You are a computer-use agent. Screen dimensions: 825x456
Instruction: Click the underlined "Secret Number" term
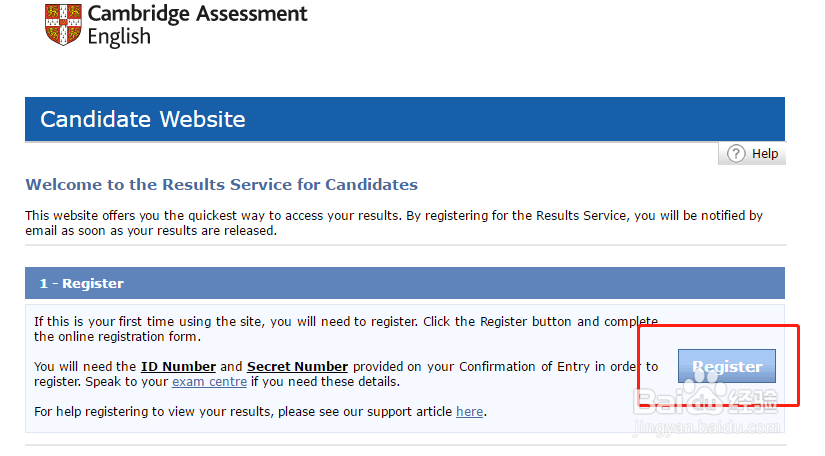coord(297,367)
